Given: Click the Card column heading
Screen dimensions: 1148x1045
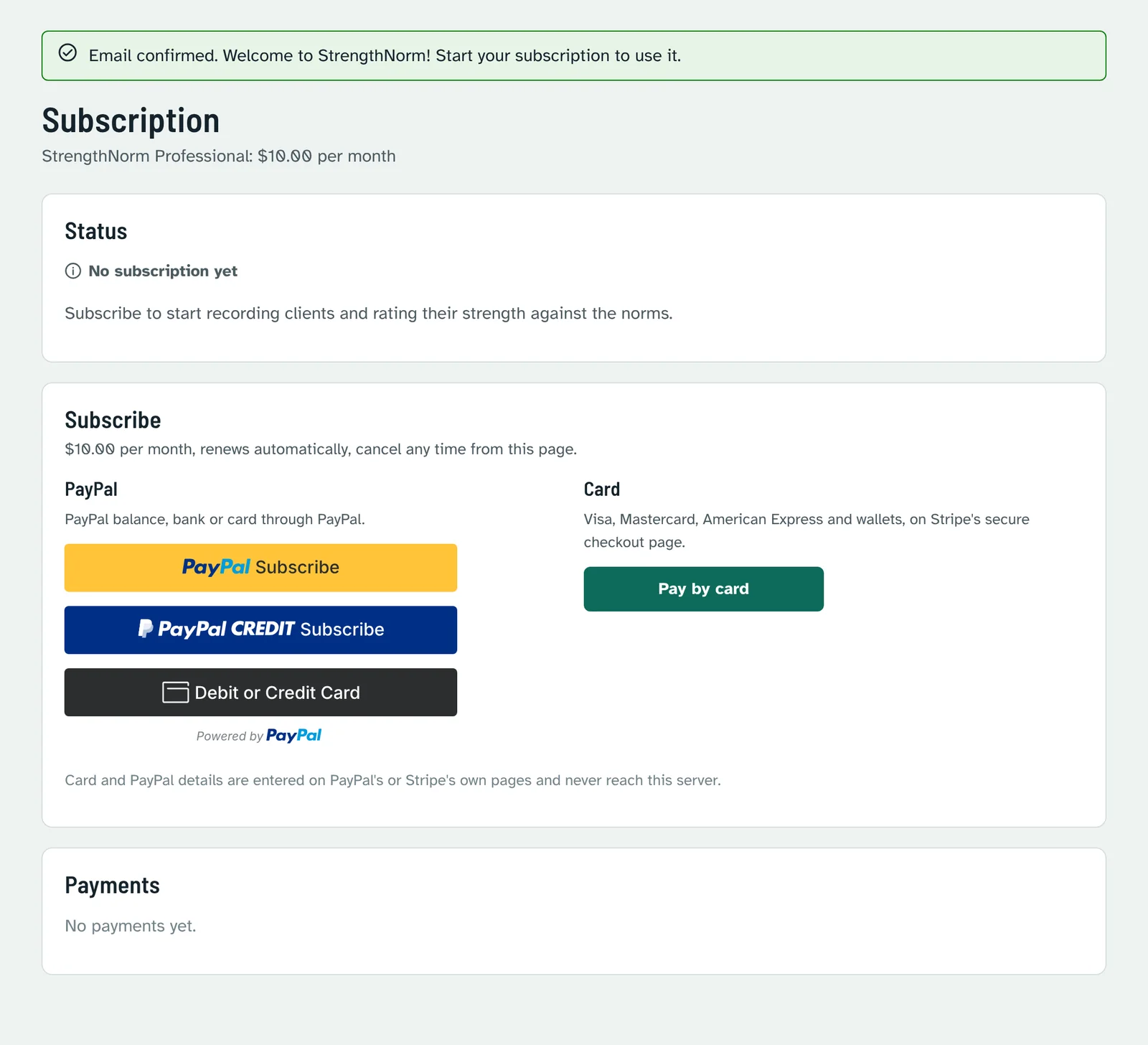Looking at the screenshot, I should click(602, 489).
